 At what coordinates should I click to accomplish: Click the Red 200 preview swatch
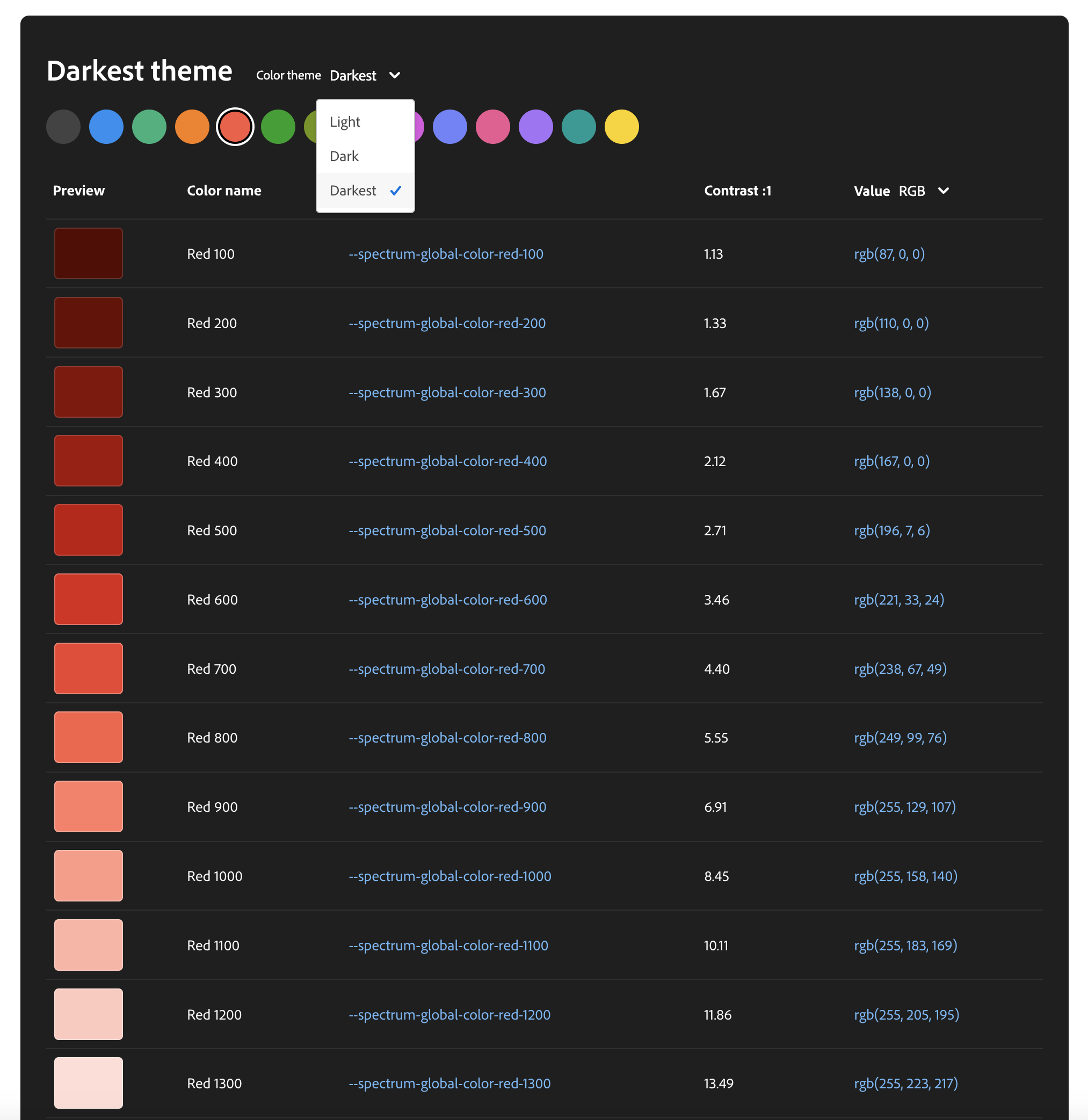(x=89, y=323)
